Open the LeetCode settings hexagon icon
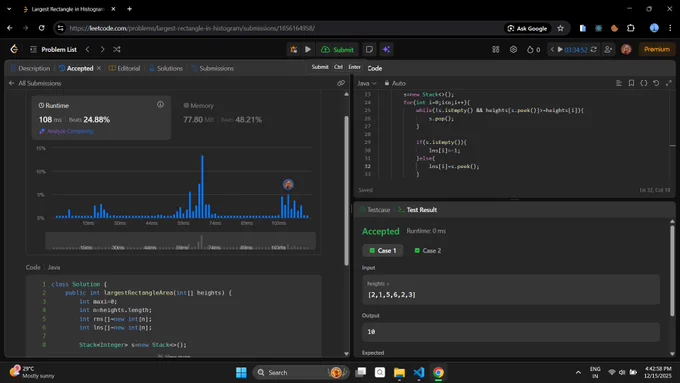680x383 pixels. pos(513,49)
